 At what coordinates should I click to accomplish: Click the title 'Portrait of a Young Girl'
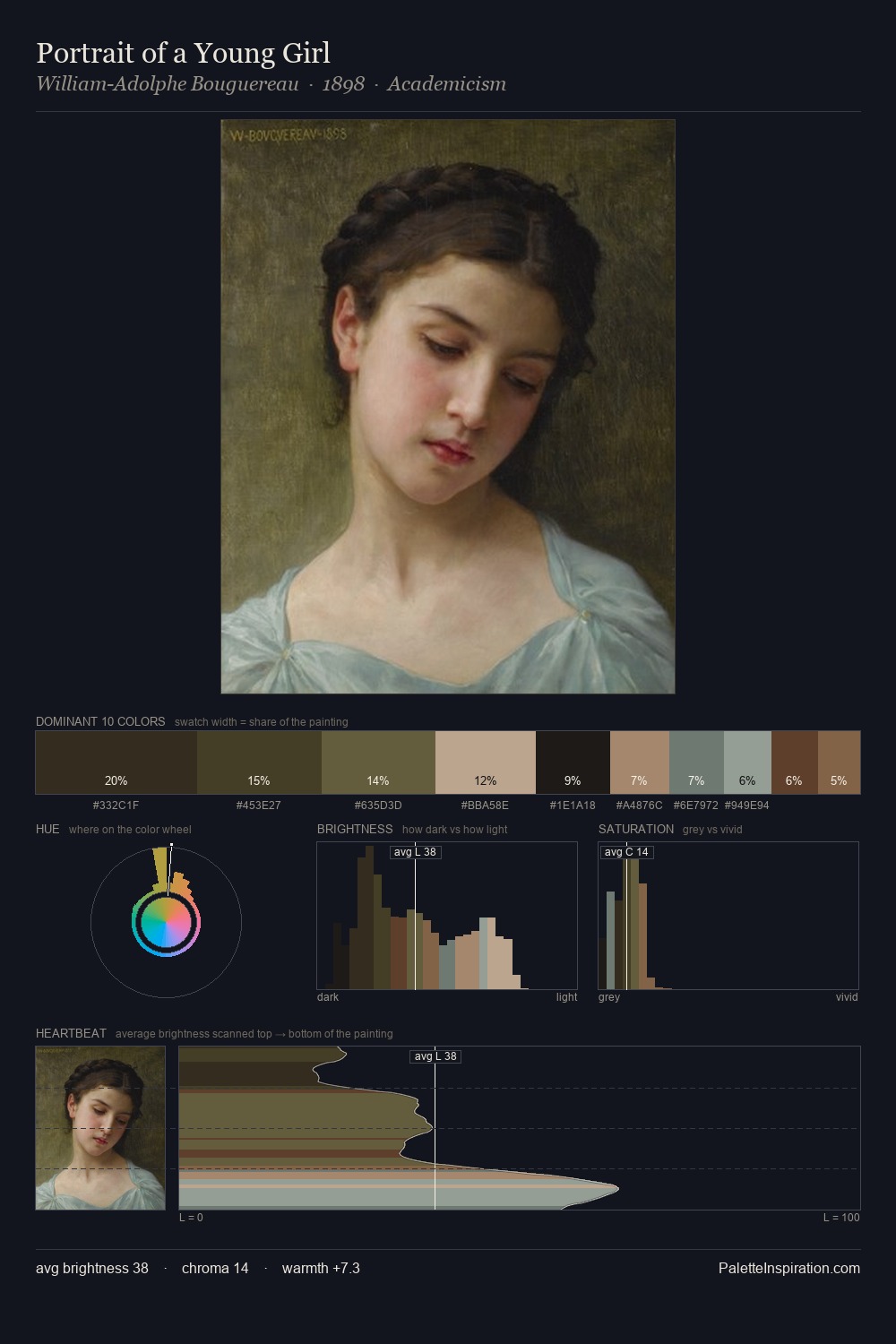pyautogui.click(x=184, y=53)
